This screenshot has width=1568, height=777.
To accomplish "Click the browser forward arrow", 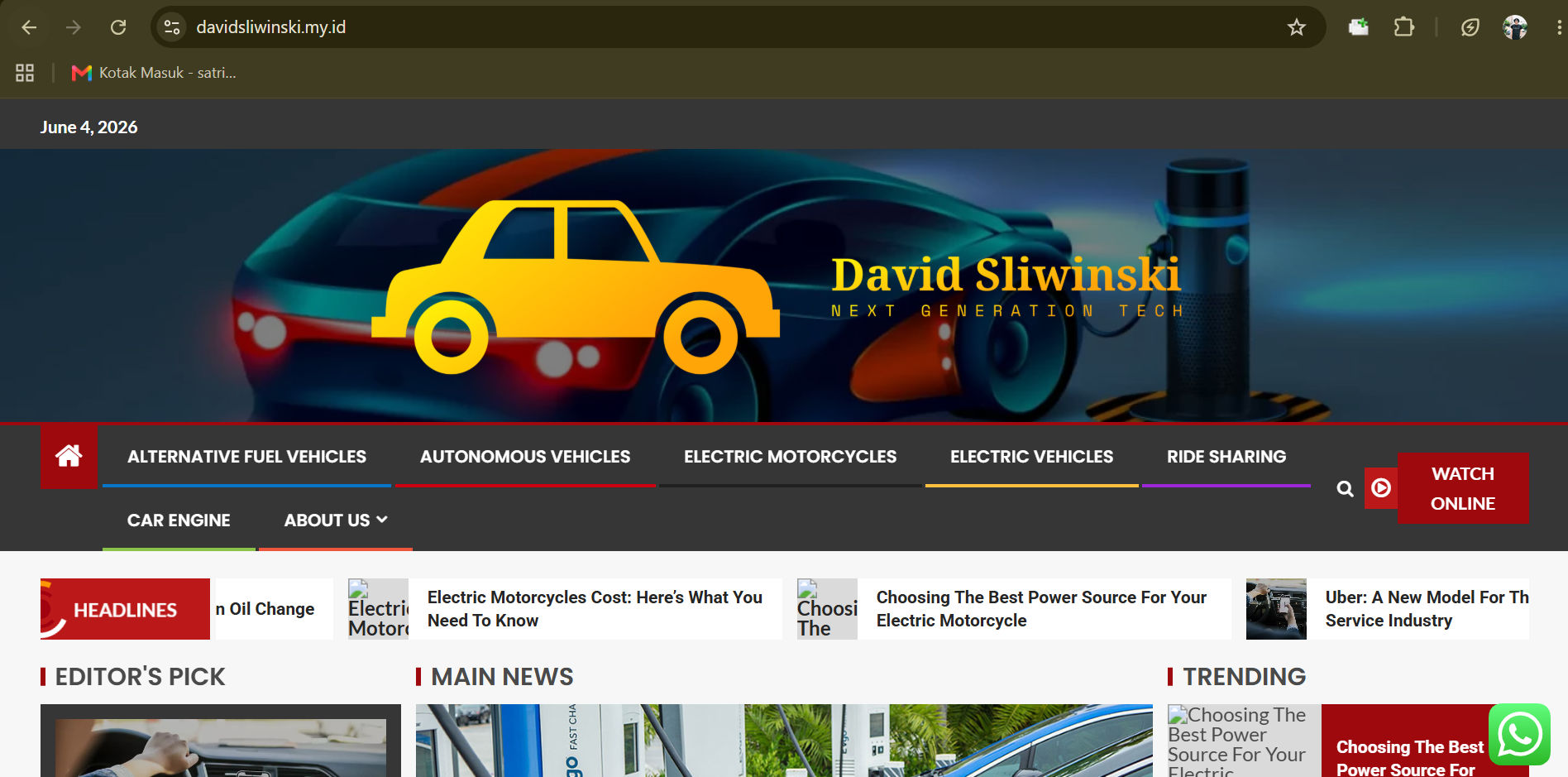I will pyautogui.click(x=74, y=27).
